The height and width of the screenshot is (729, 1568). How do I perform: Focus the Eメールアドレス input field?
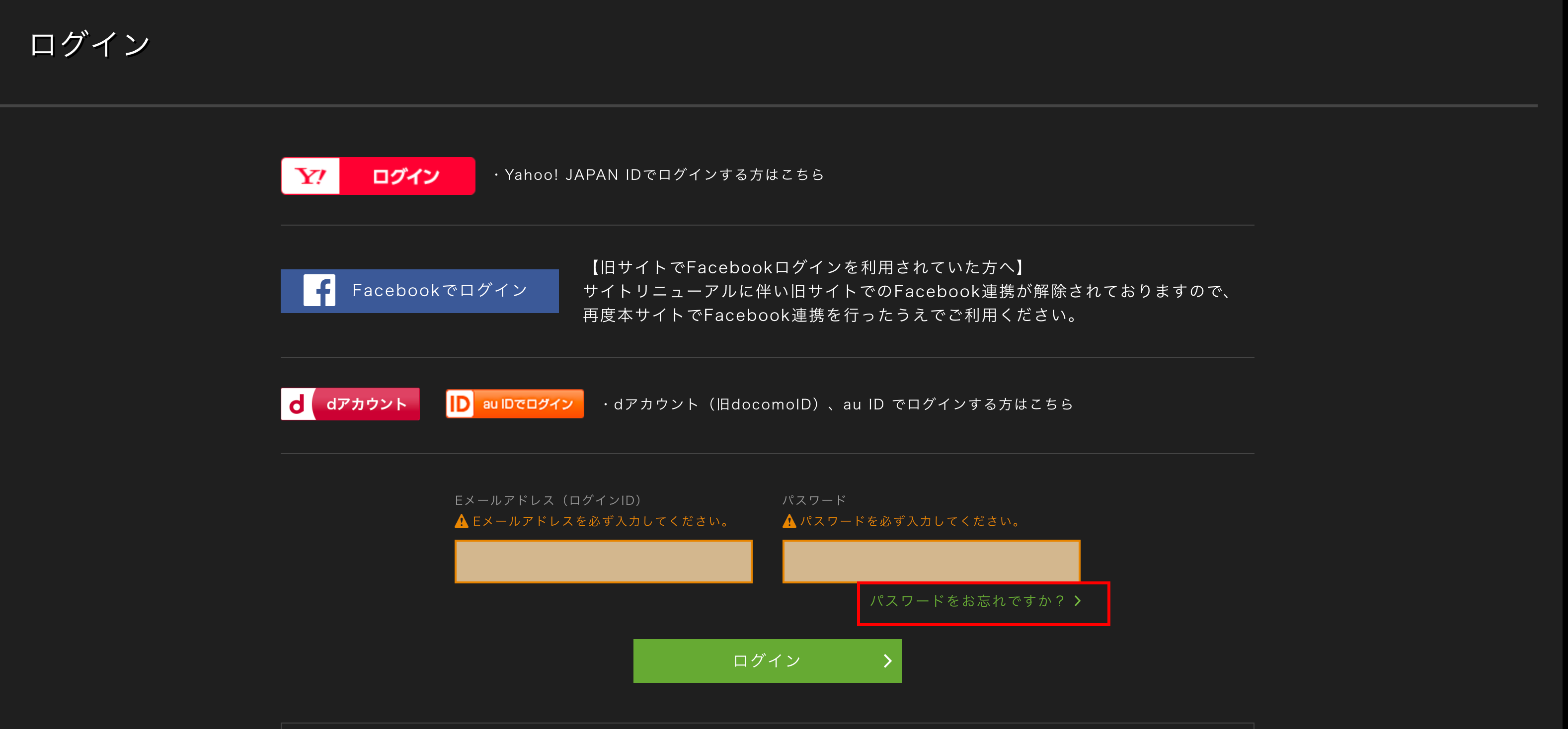[603, 561]
